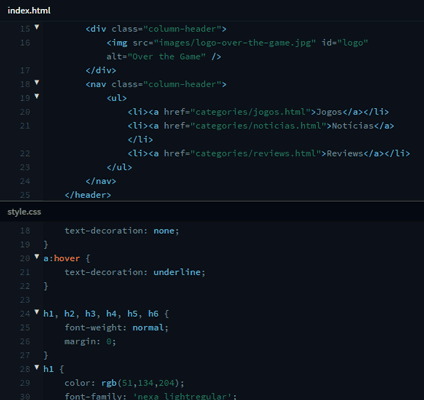Click line number 22 in index.html gutter

[x=25, y=154]
